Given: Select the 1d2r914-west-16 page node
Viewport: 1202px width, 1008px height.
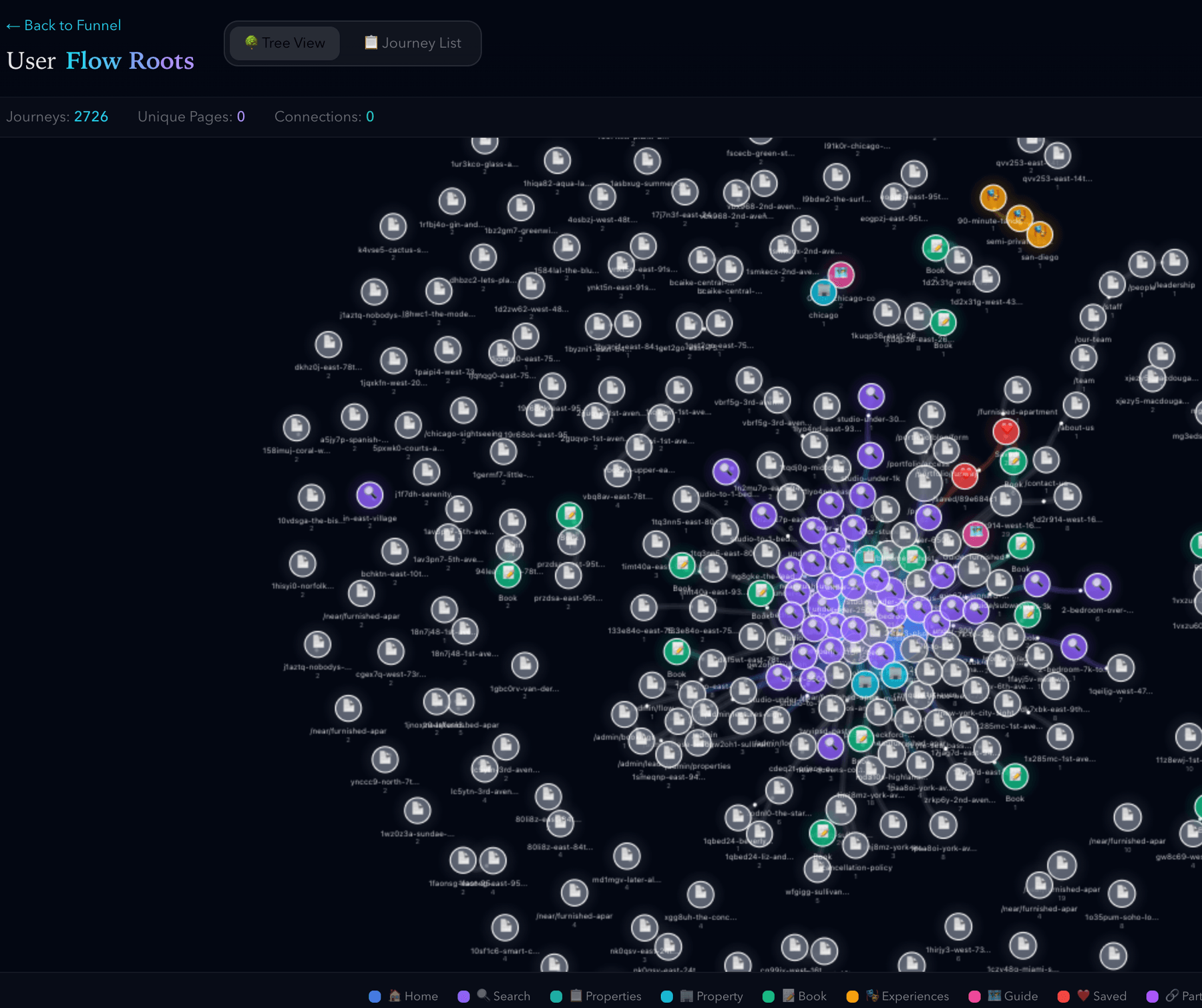Looking at the screenshot, I should 1067,497.
